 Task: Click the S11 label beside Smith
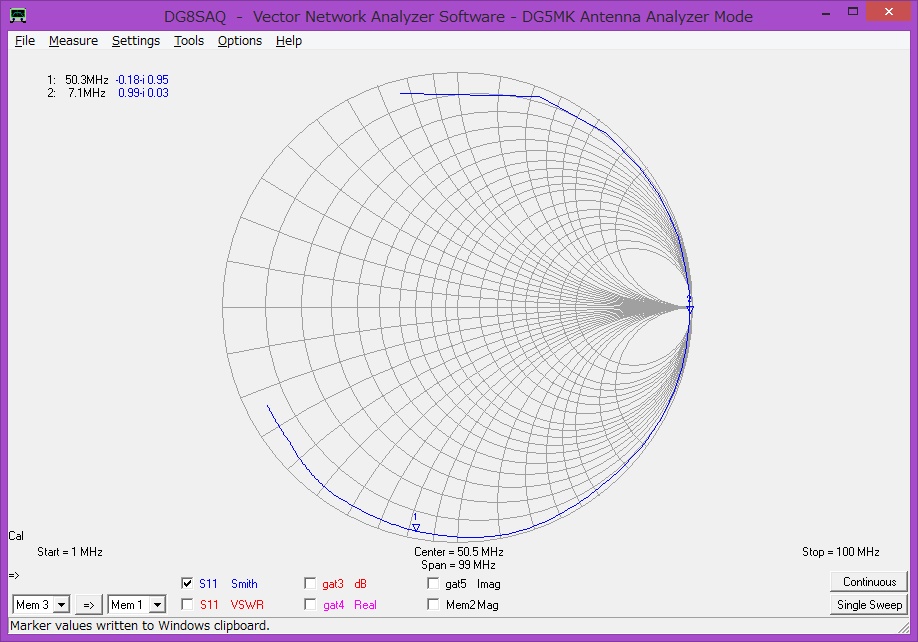[x=208, y=583]
